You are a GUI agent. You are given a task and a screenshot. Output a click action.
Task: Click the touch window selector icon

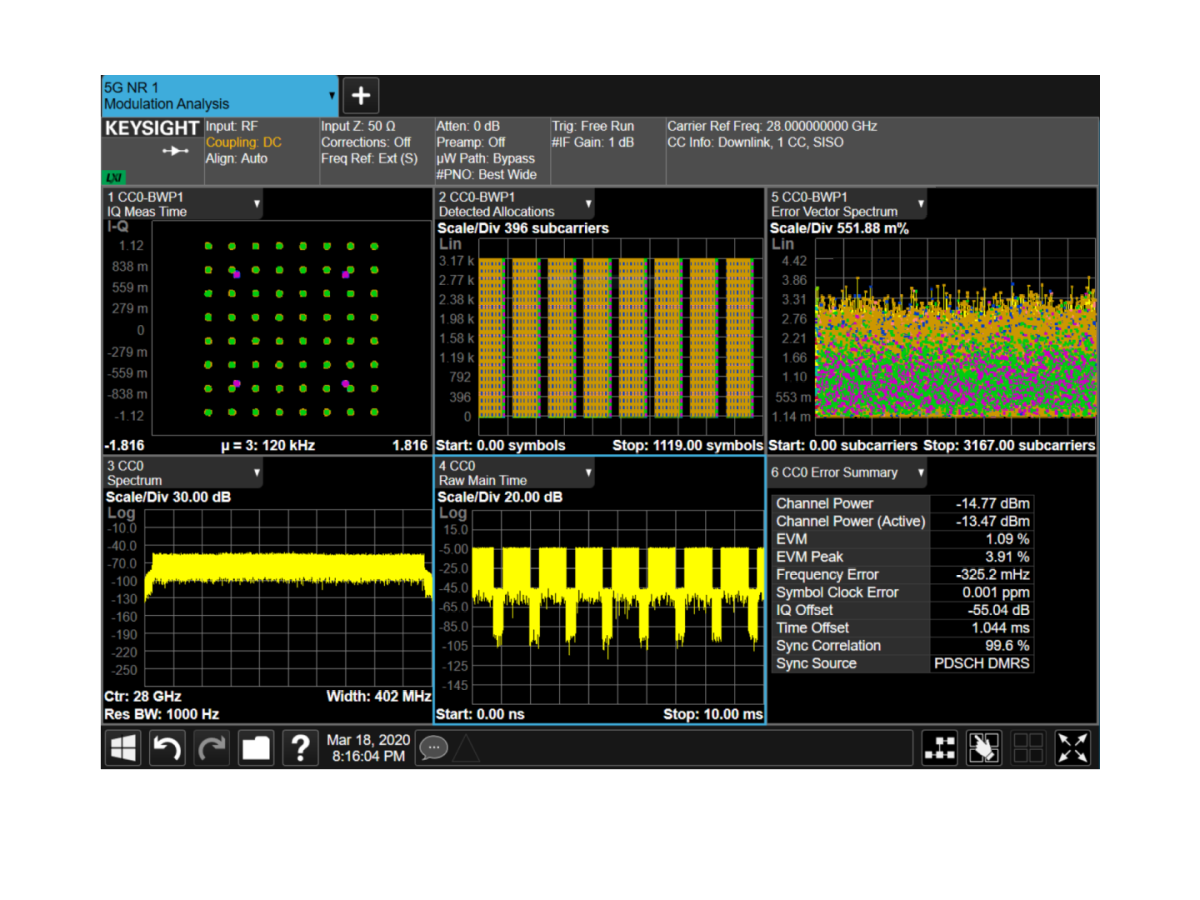pyautogui.click(x=984, y=748)
